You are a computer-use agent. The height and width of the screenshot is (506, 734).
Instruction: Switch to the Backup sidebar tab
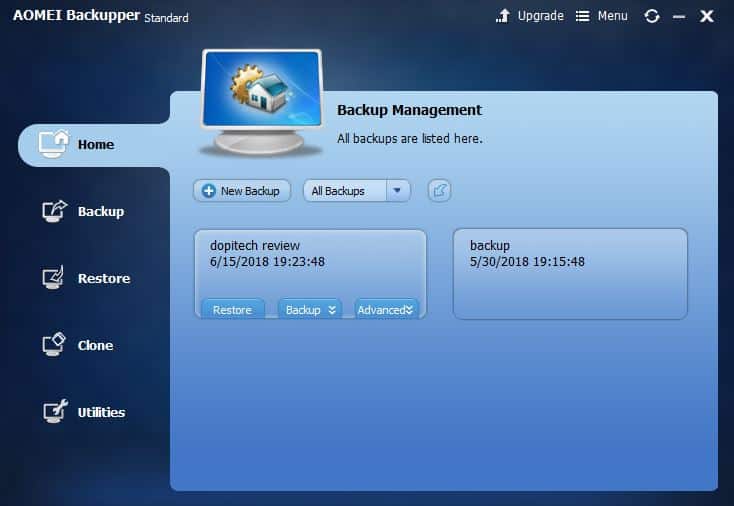point(84,212)
